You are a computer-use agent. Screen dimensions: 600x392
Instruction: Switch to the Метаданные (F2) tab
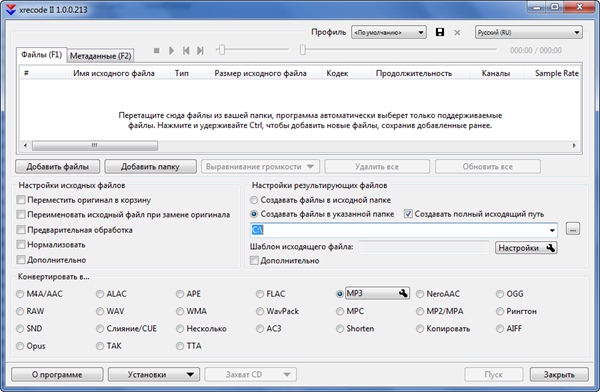tap(101, 56)
